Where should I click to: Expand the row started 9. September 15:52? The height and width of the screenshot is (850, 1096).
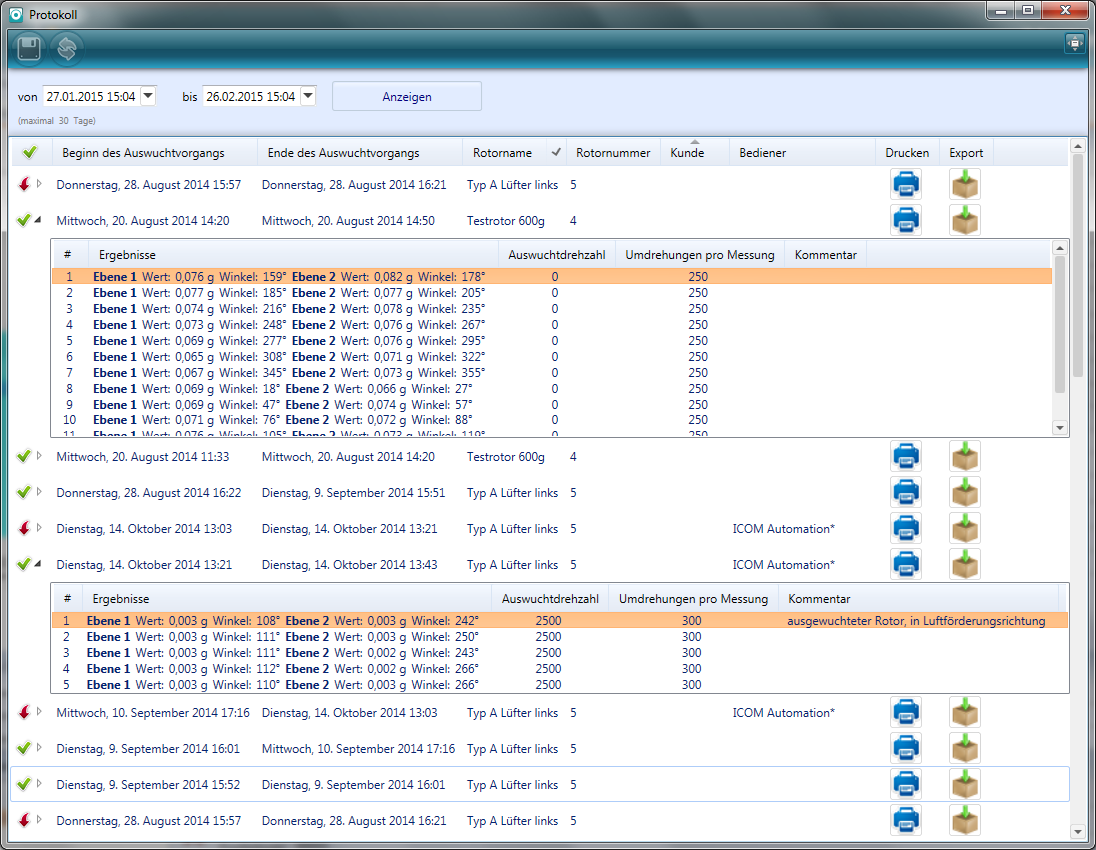tap(39, 784)
